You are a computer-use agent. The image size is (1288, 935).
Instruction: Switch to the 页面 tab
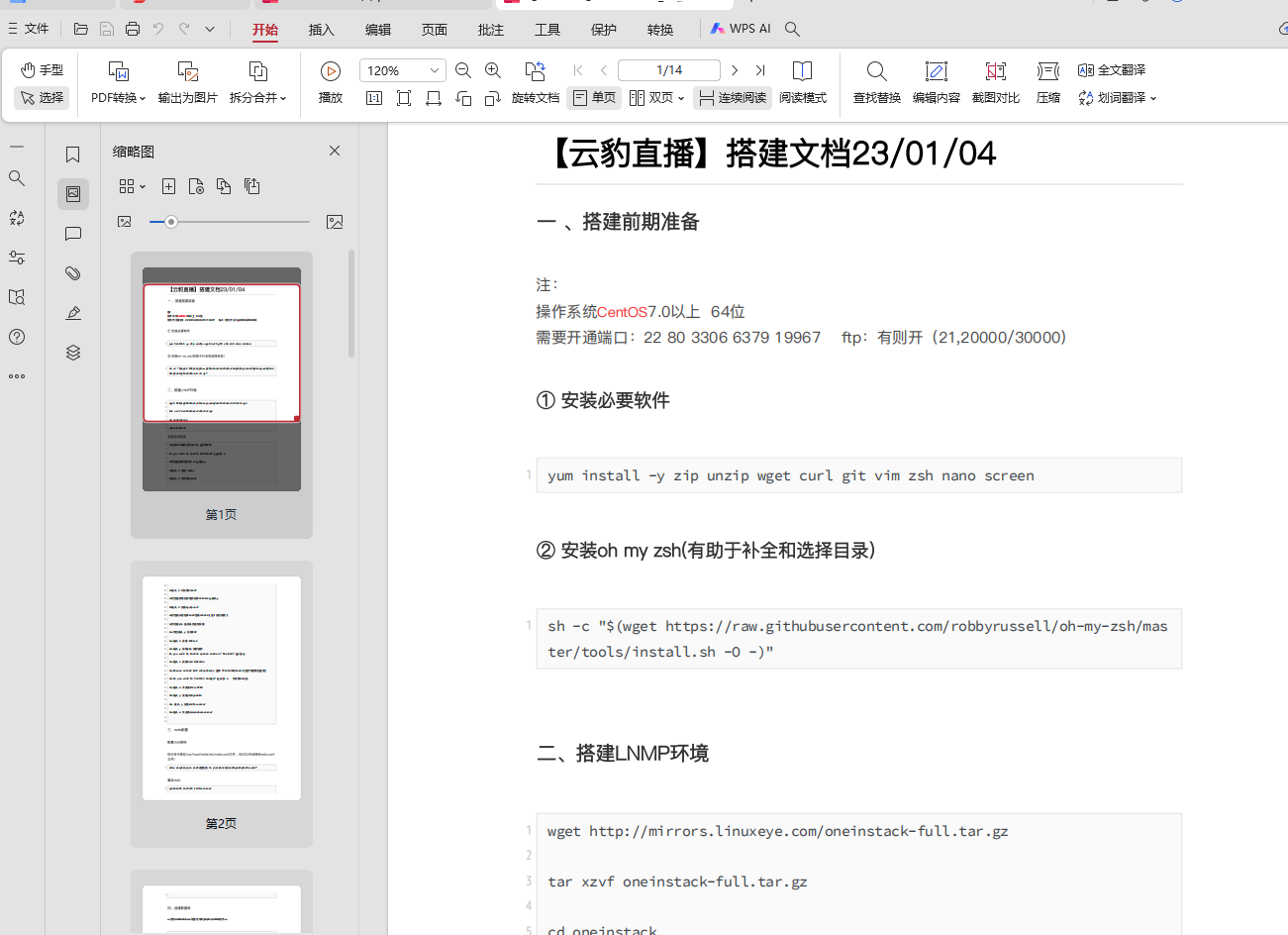435,30
